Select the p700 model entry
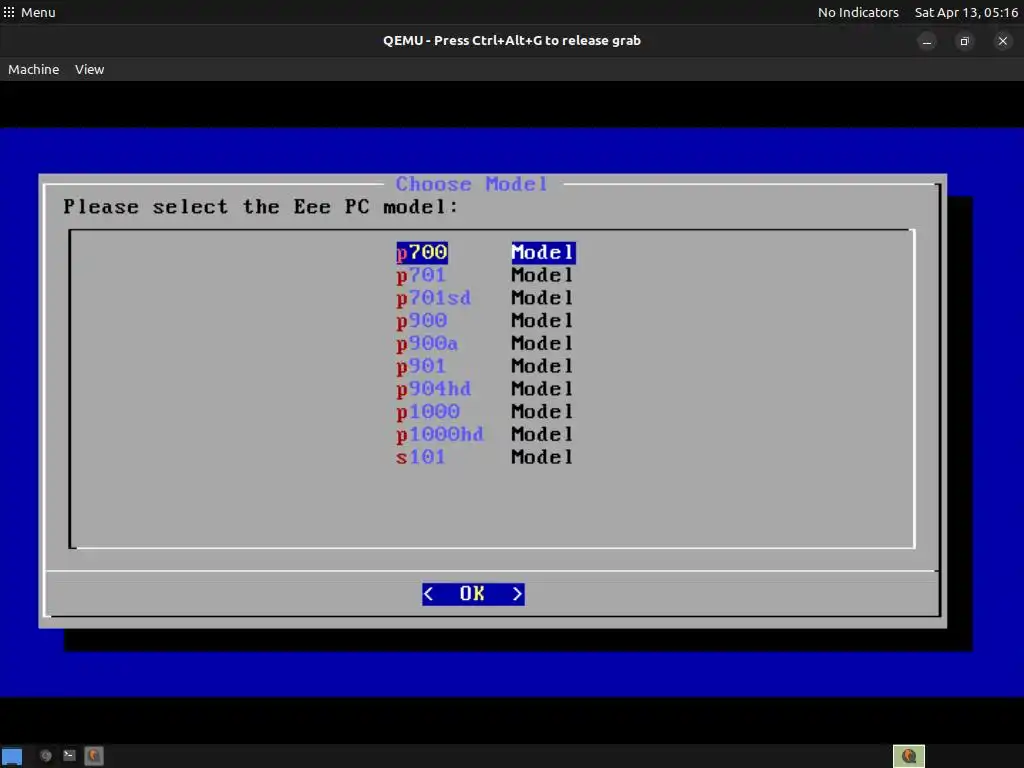The image size is (1024, 768). click(486, 253)
